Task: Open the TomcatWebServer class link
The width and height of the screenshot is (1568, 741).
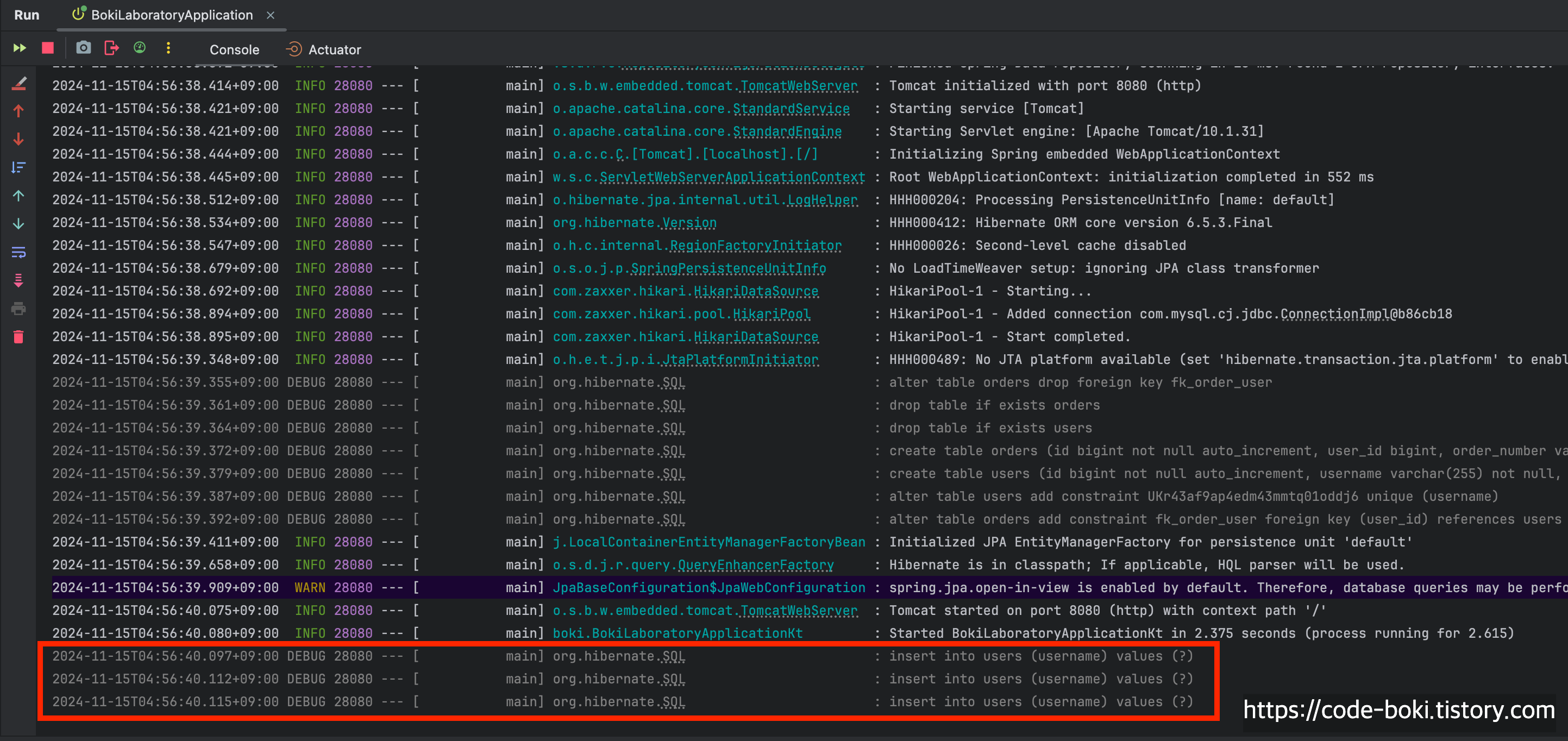Action: click(x=799, y=86)
